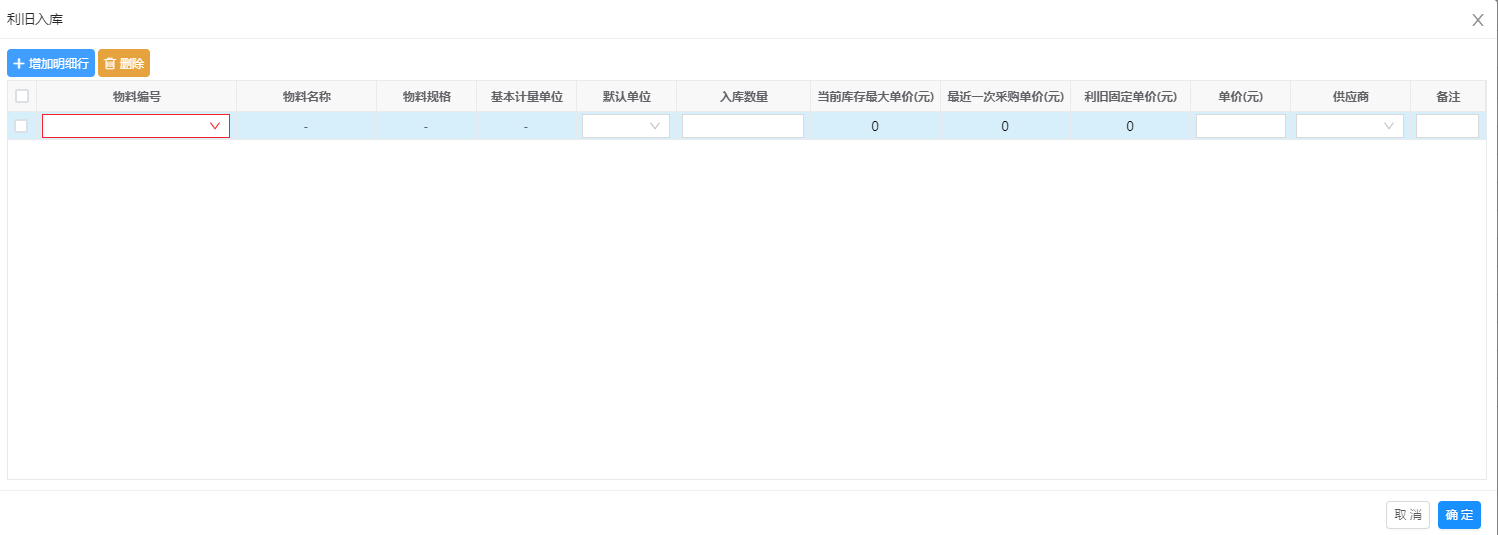Select the 当前库存最大单价(元) column header
Screen dimensions: 1498x535
click(x=875, y=97)
